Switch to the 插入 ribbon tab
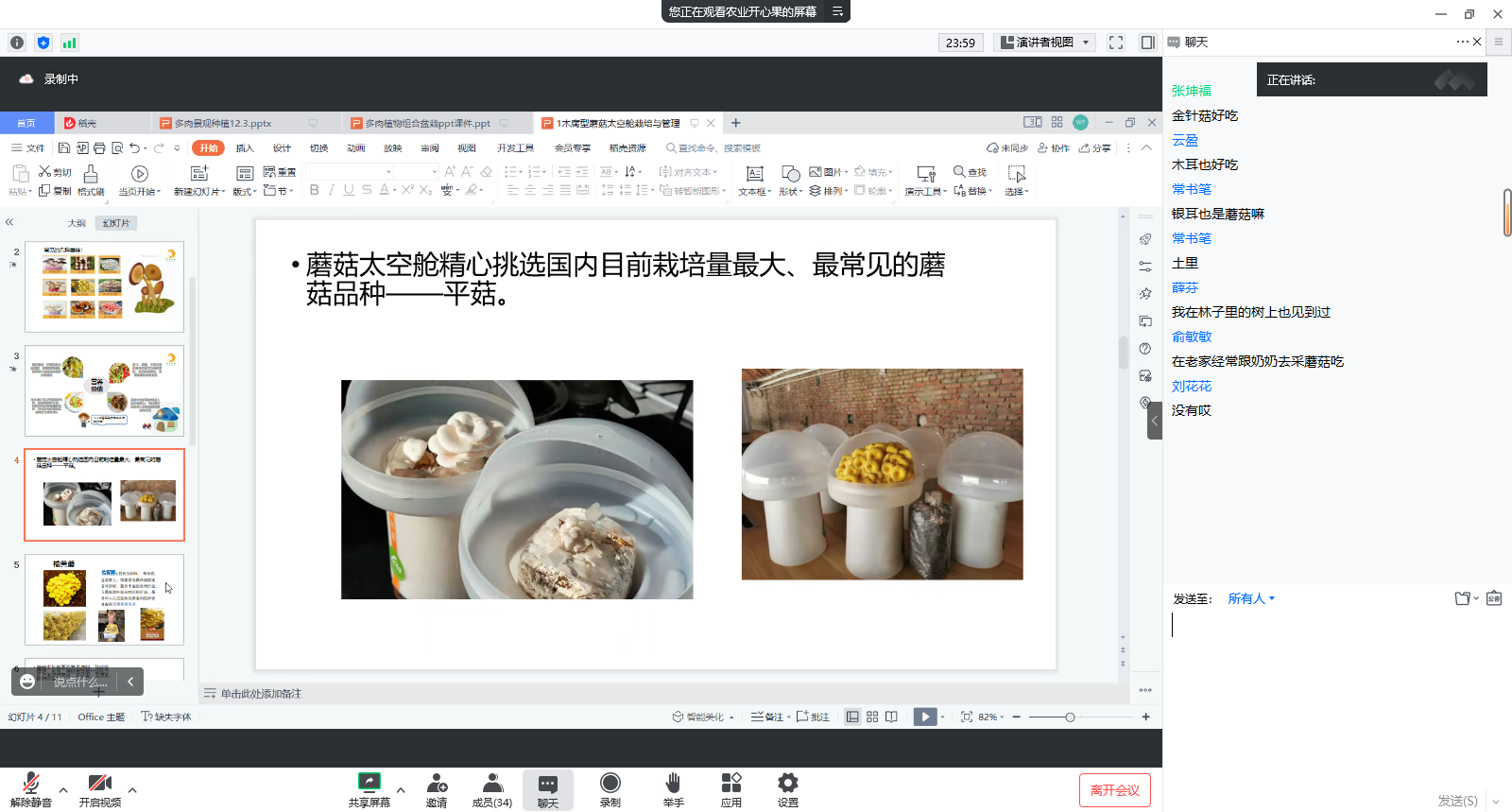 [x=245, y=148]
